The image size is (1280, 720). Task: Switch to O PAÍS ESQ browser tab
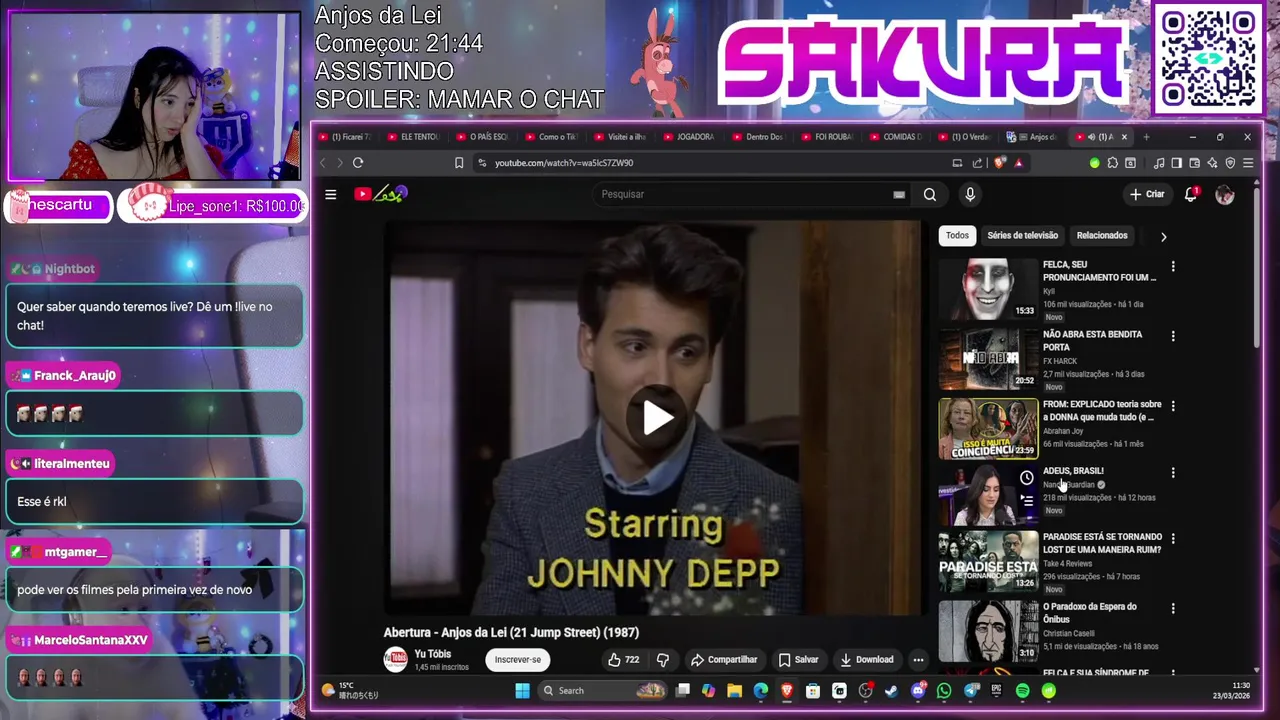coord(481,137)
